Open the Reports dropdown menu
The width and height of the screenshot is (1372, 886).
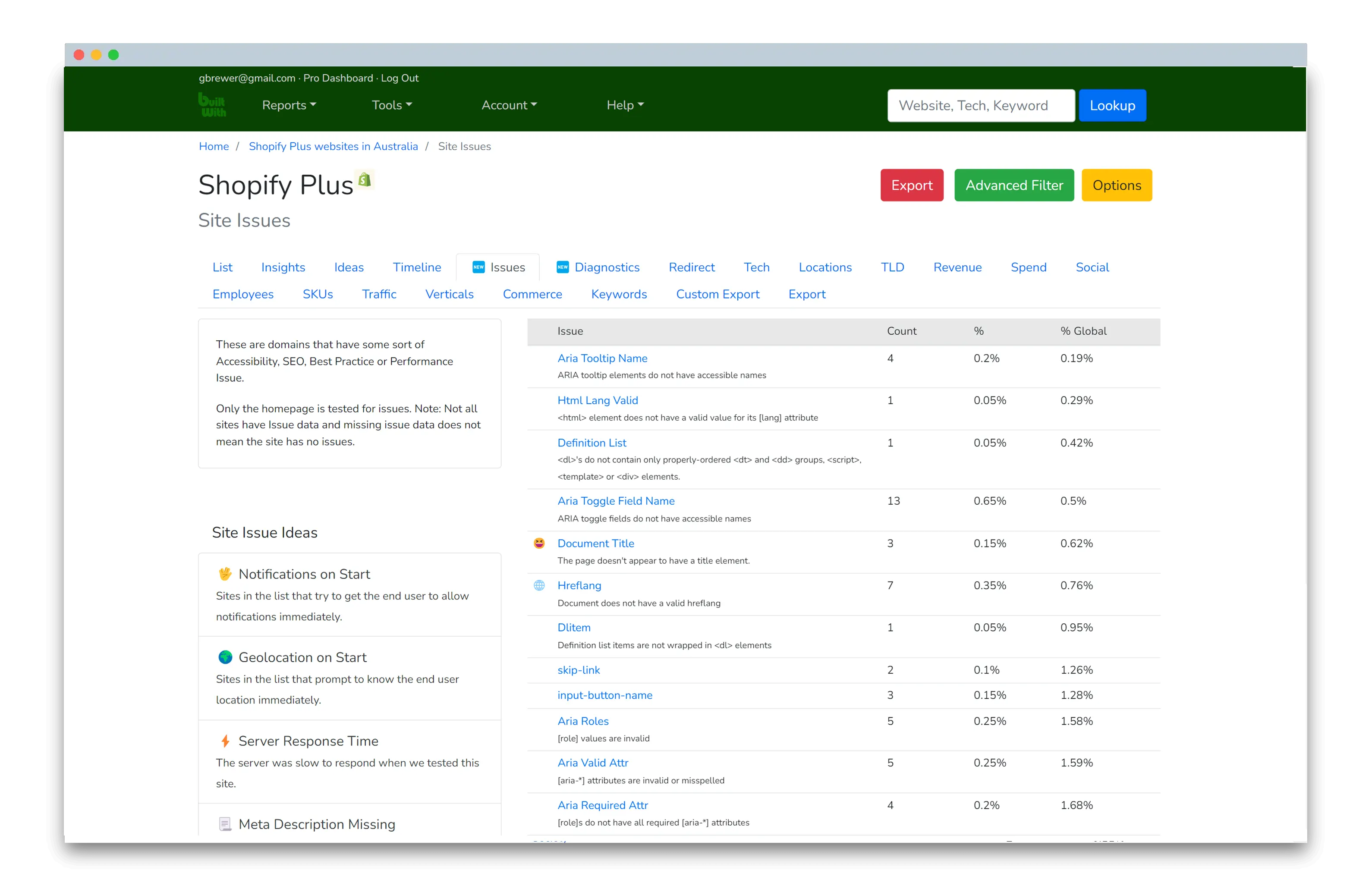coord(289,105)
